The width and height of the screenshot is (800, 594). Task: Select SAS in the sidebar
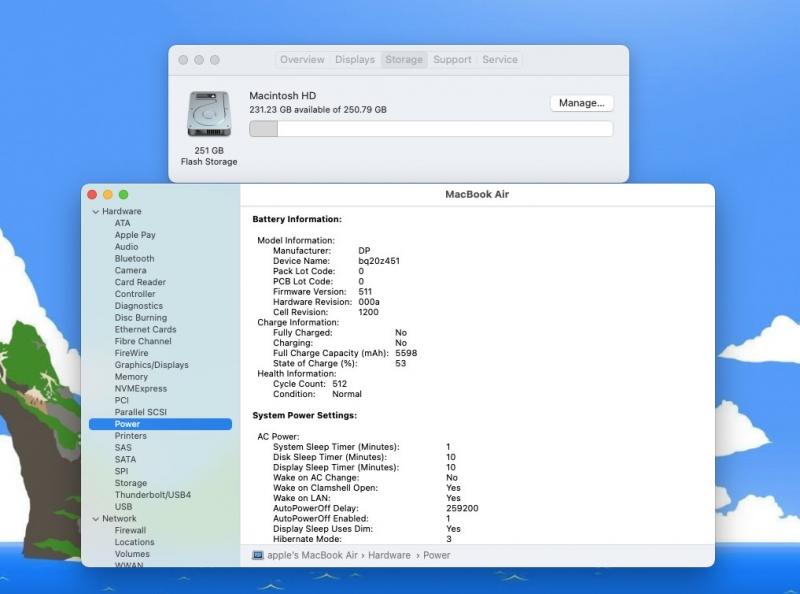point(123,447)
